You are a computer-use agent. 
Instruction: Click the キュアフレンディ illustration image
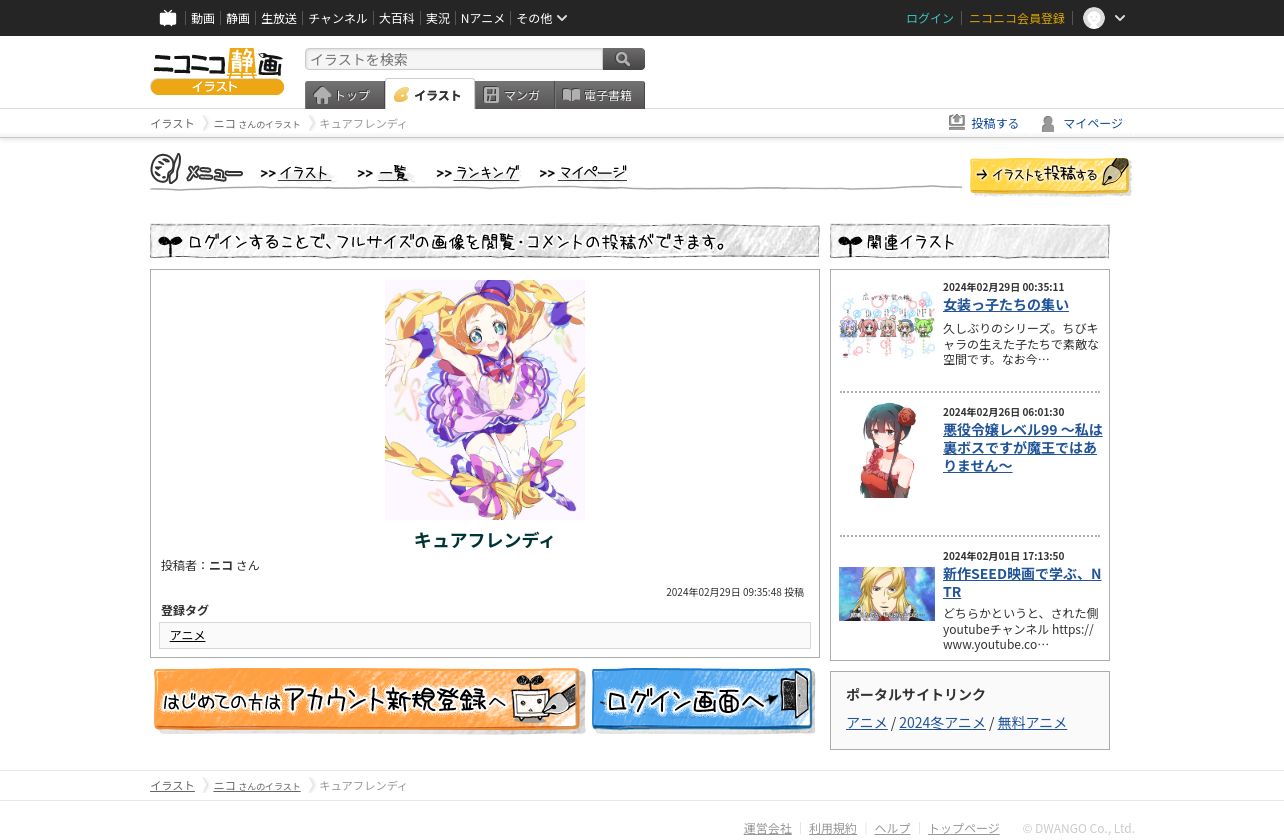tap(485, 400)
